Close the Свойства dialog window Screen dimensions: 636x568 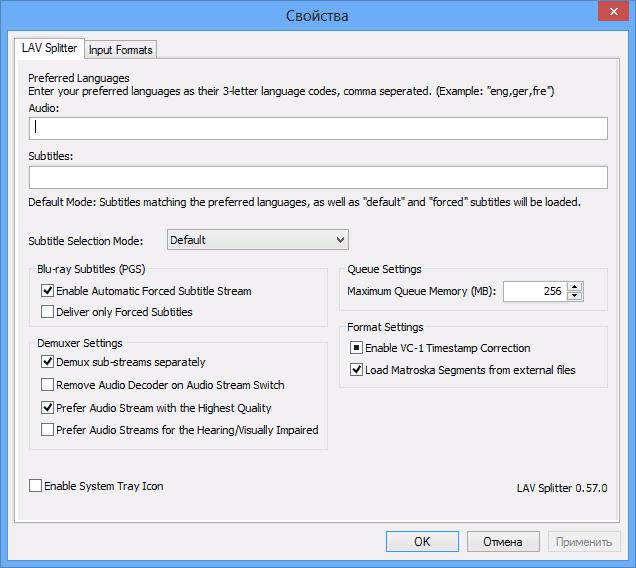[x=614, y=11]
